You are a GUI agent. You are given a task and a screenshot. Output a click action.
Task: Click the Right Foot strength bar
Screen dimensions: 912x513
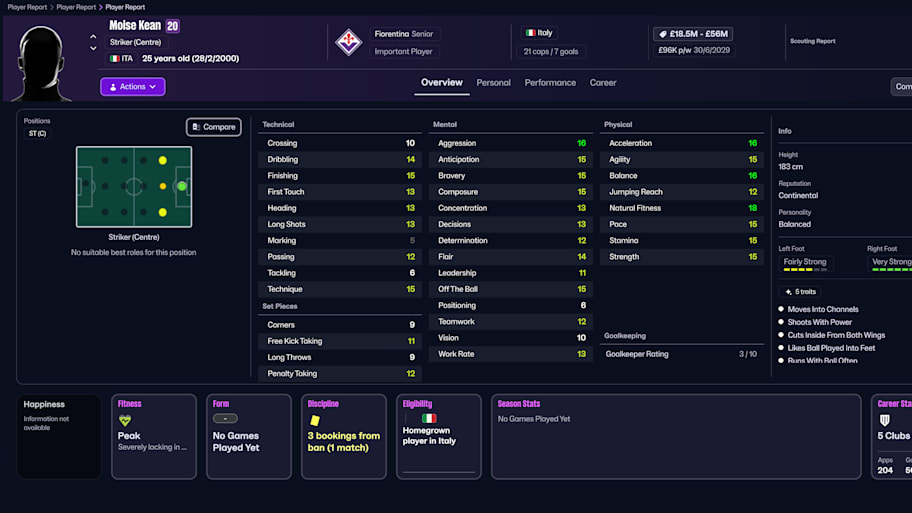pos(891,270)
